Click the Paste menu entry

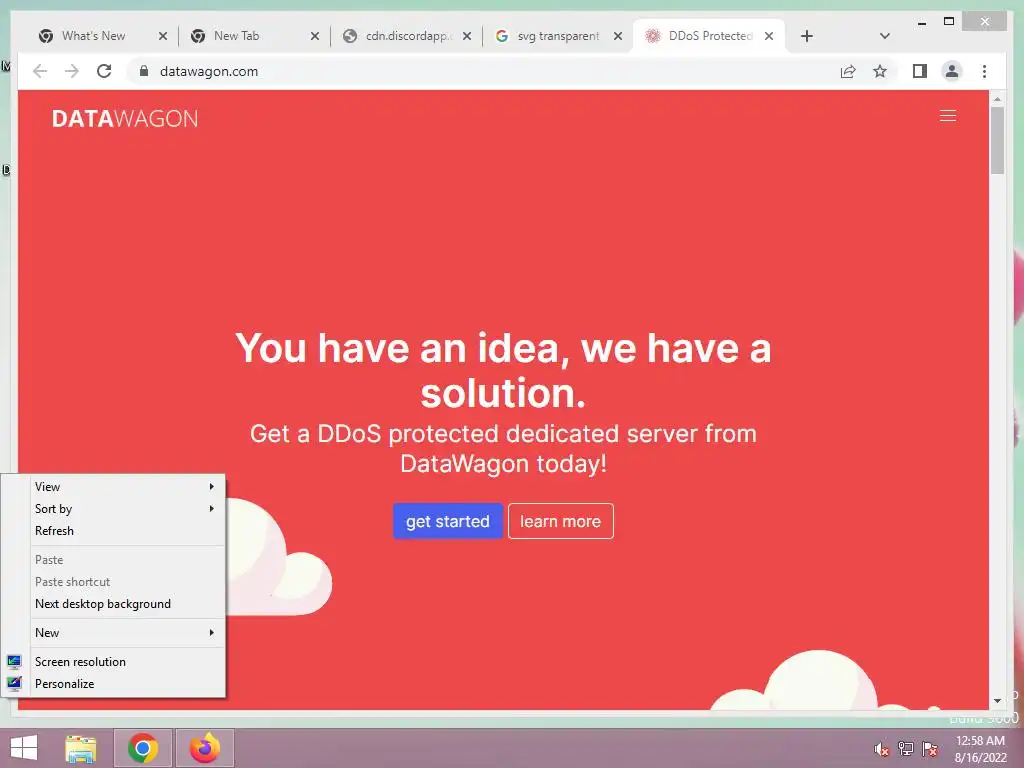point(113,560)
